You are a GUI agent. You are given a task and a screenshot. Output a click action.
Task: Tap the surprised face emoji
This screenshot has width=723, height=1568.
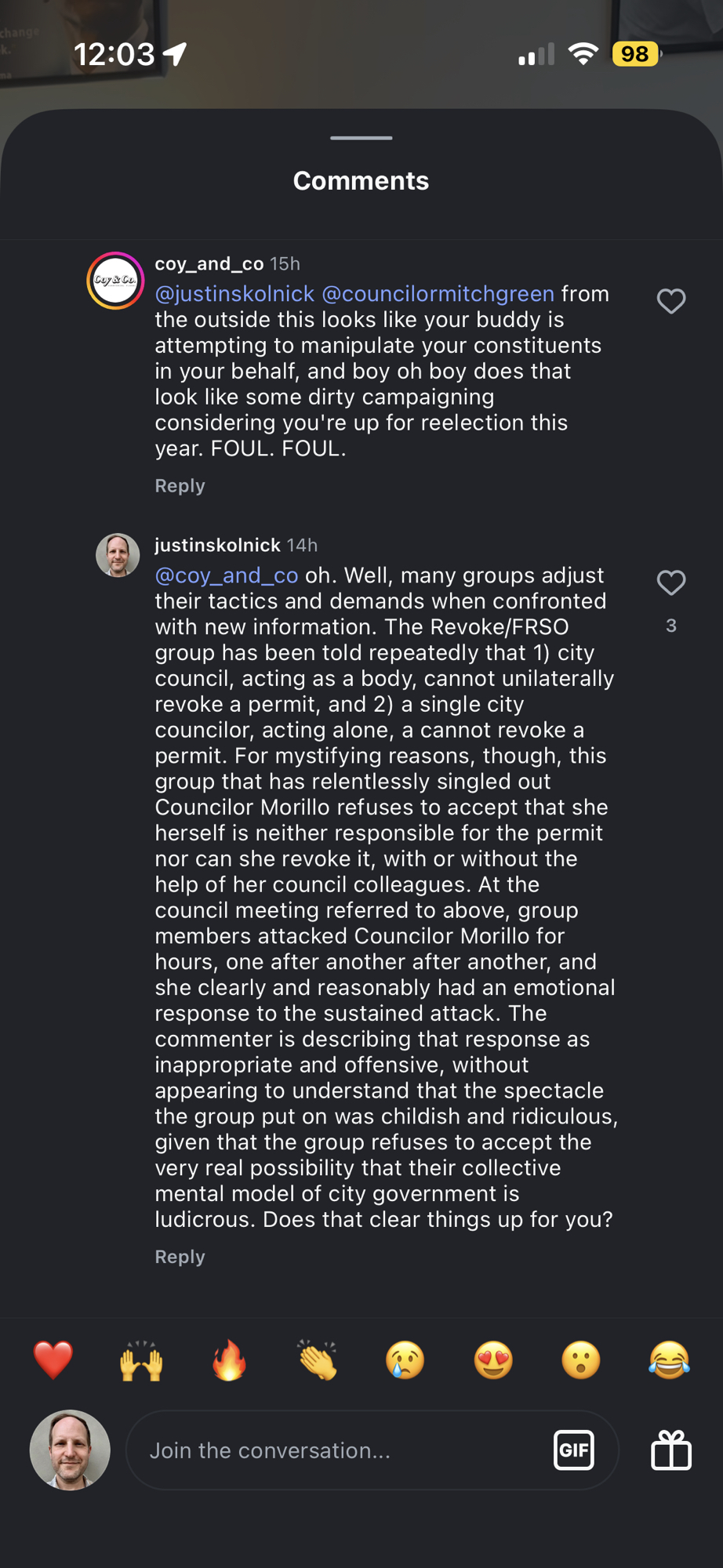point(581,1359)
